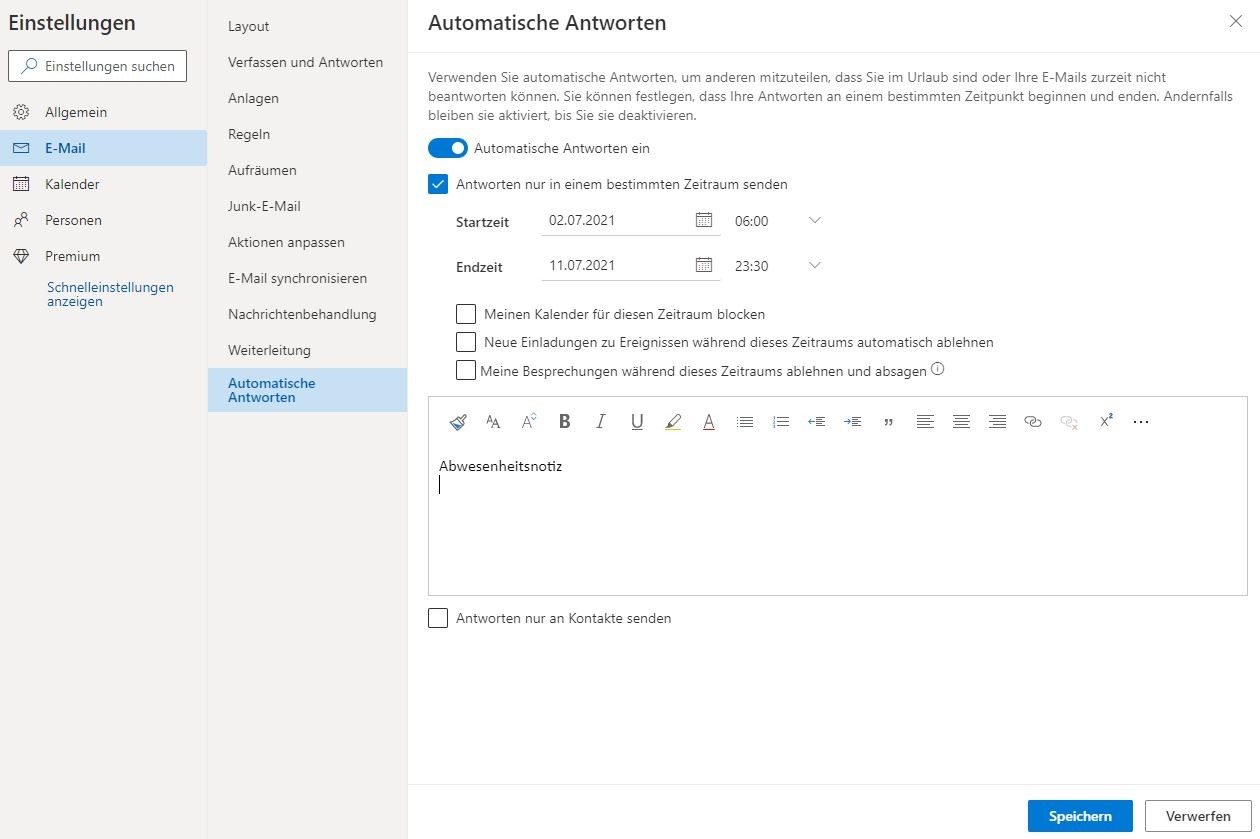Enable Antworten nur an Kontakte senden
1260x839 pixels.
(438, 618)
